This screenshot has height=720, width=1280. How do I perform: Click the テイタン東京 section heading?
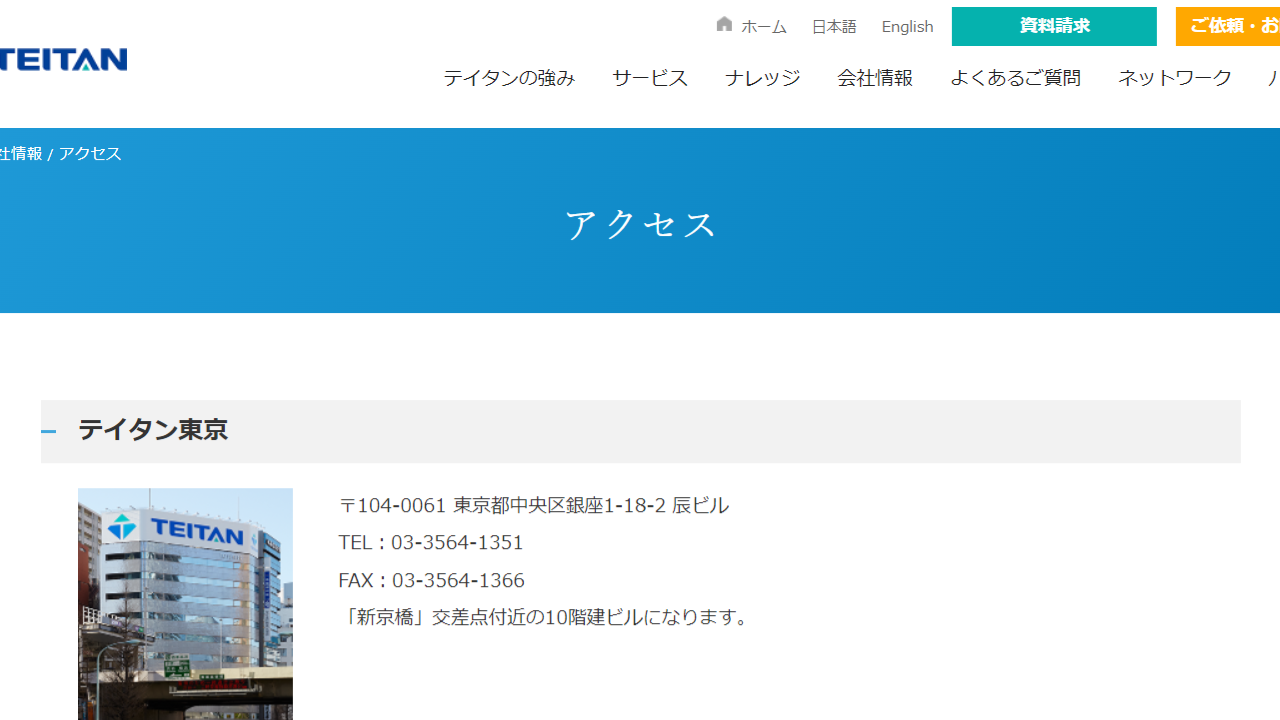152,430
